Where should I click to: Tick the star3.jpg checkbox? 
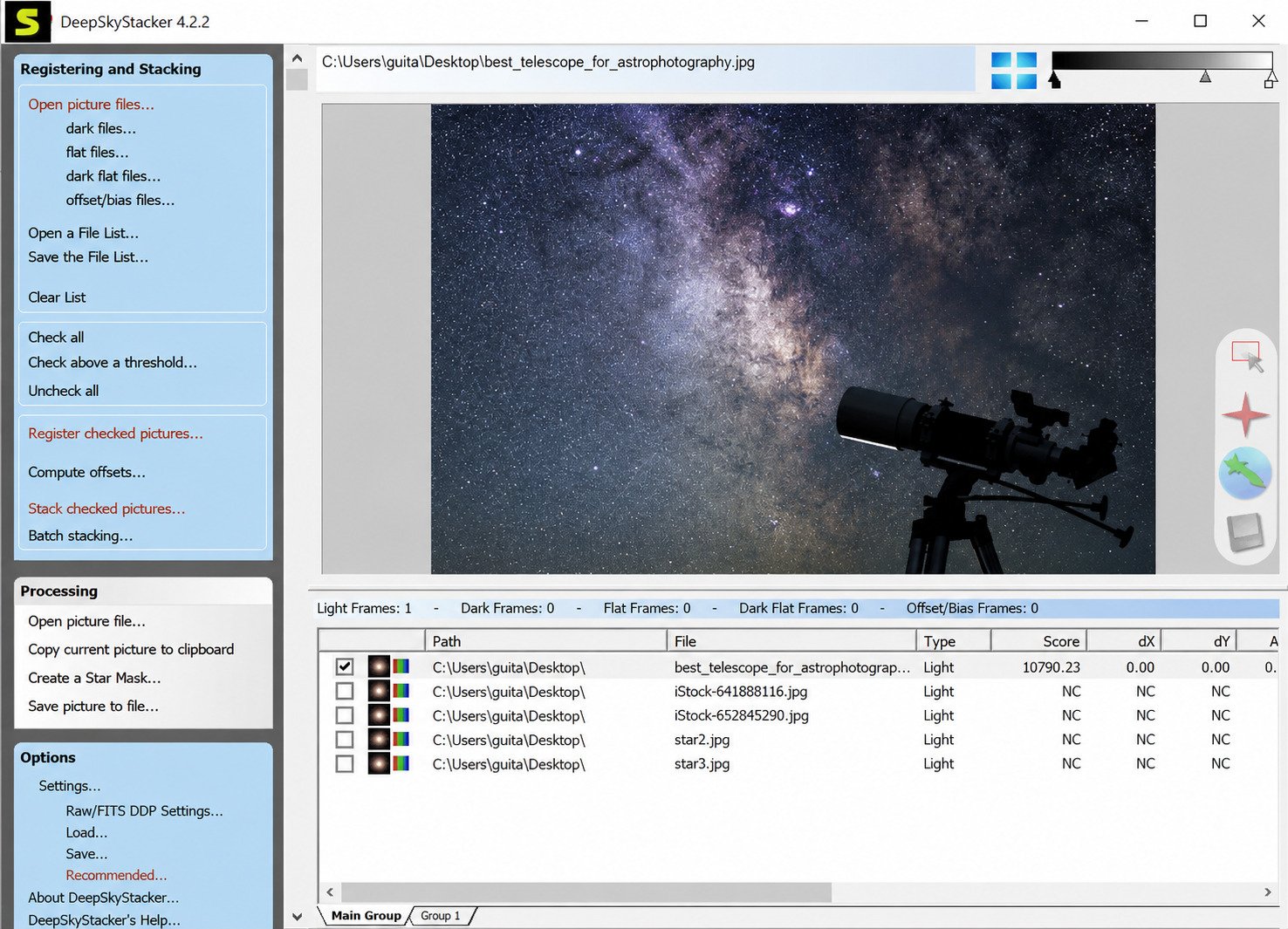[x=345, y=764]
